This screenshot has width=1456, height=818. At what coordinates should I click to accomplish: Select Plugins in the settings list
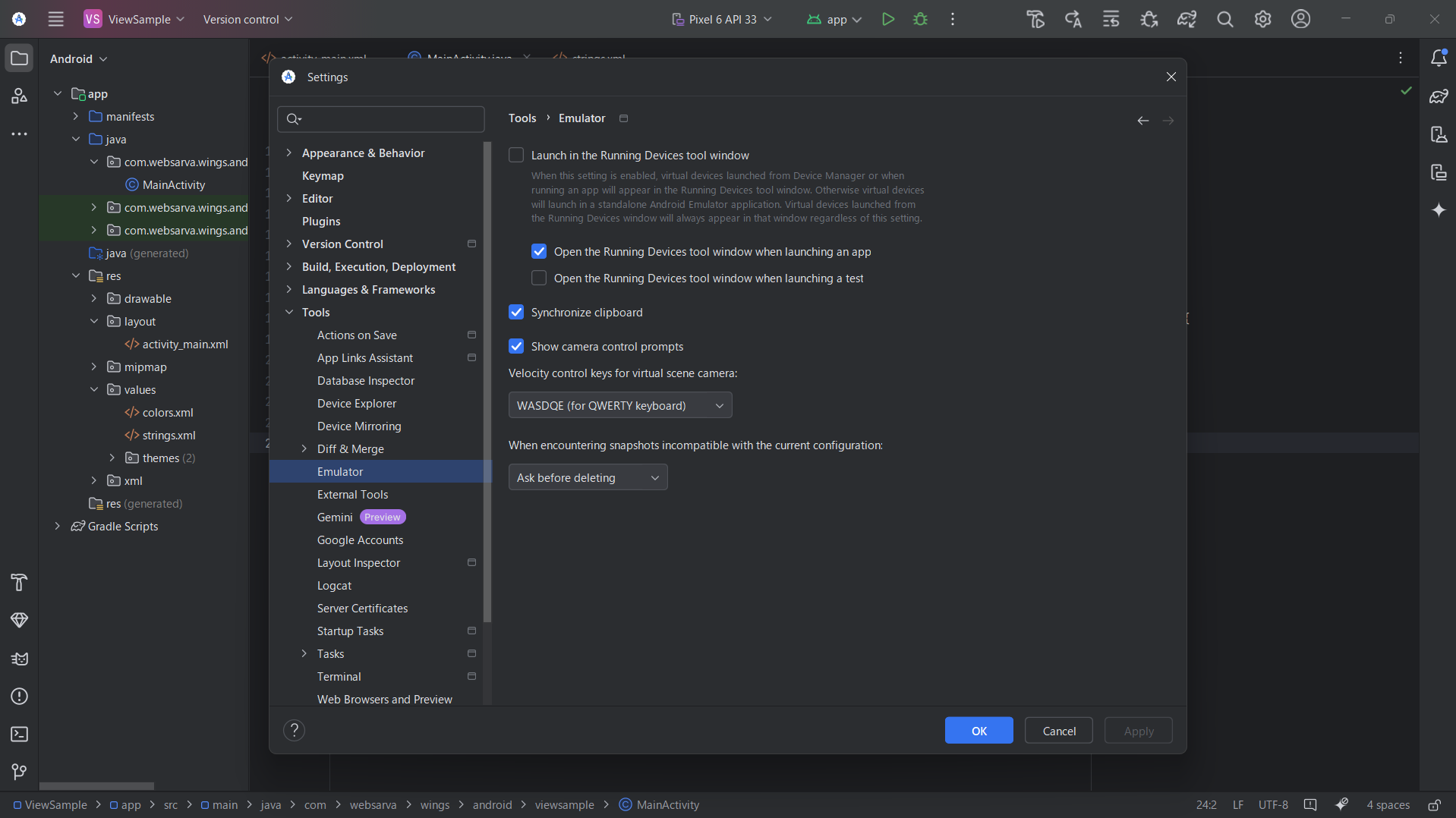[x=321, y=221]
